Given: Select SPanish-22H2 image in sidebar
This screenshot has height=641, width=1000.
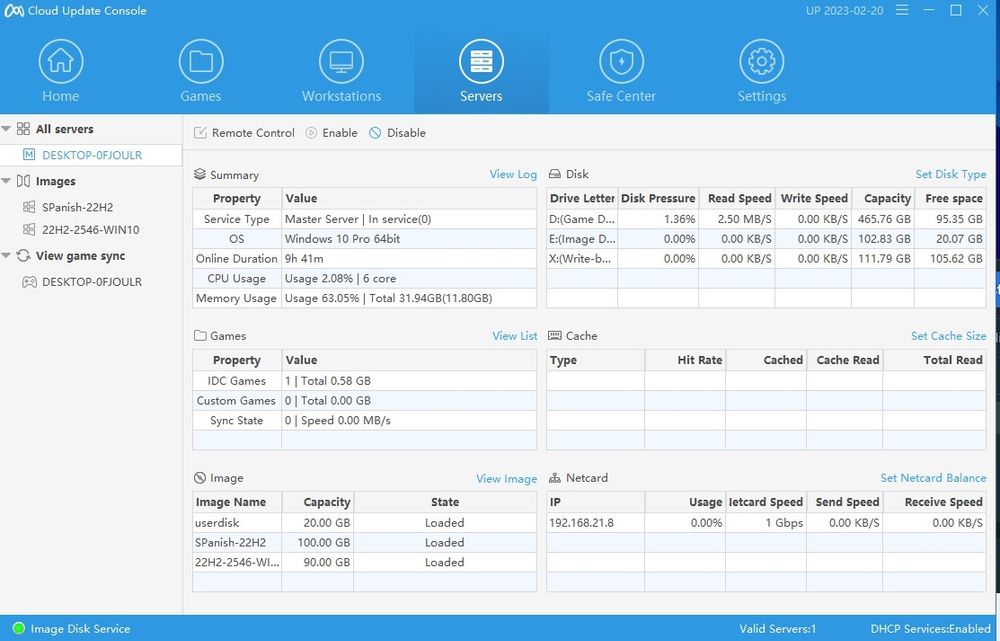Looking at the screenshot, I should [77, 207].
